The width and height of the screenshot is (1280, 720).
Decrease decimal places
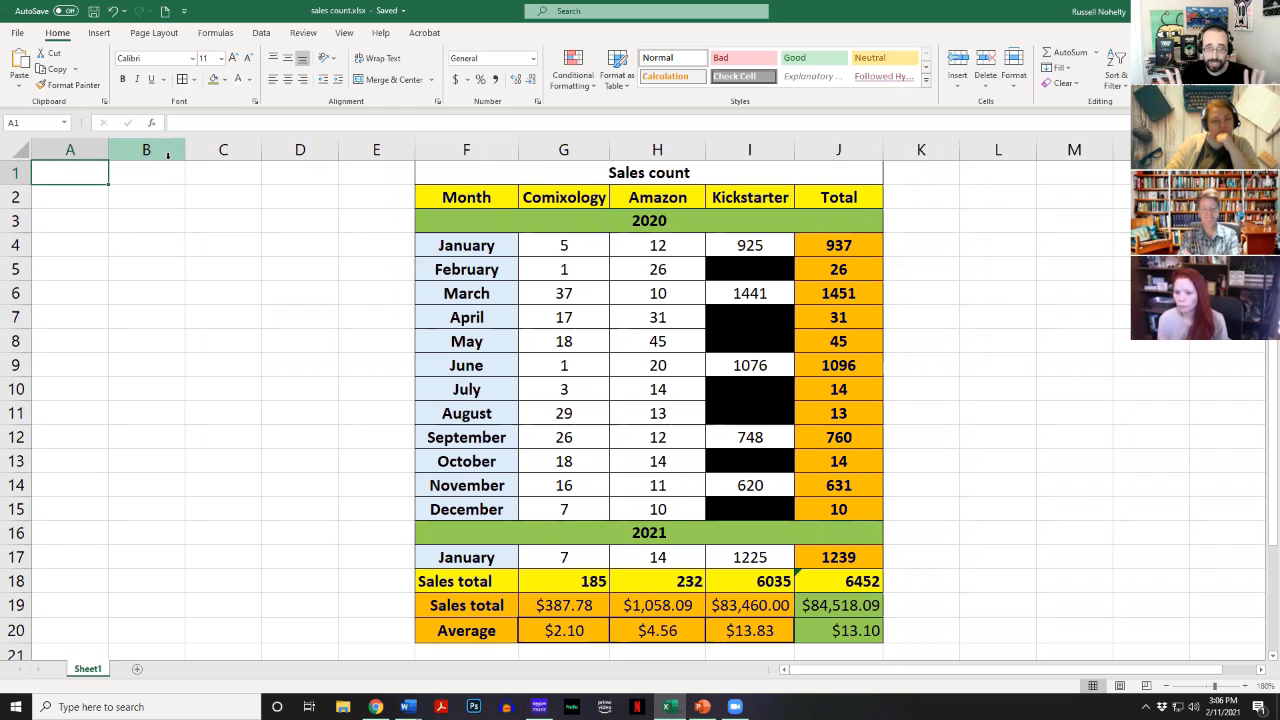[x=530, y=79]
